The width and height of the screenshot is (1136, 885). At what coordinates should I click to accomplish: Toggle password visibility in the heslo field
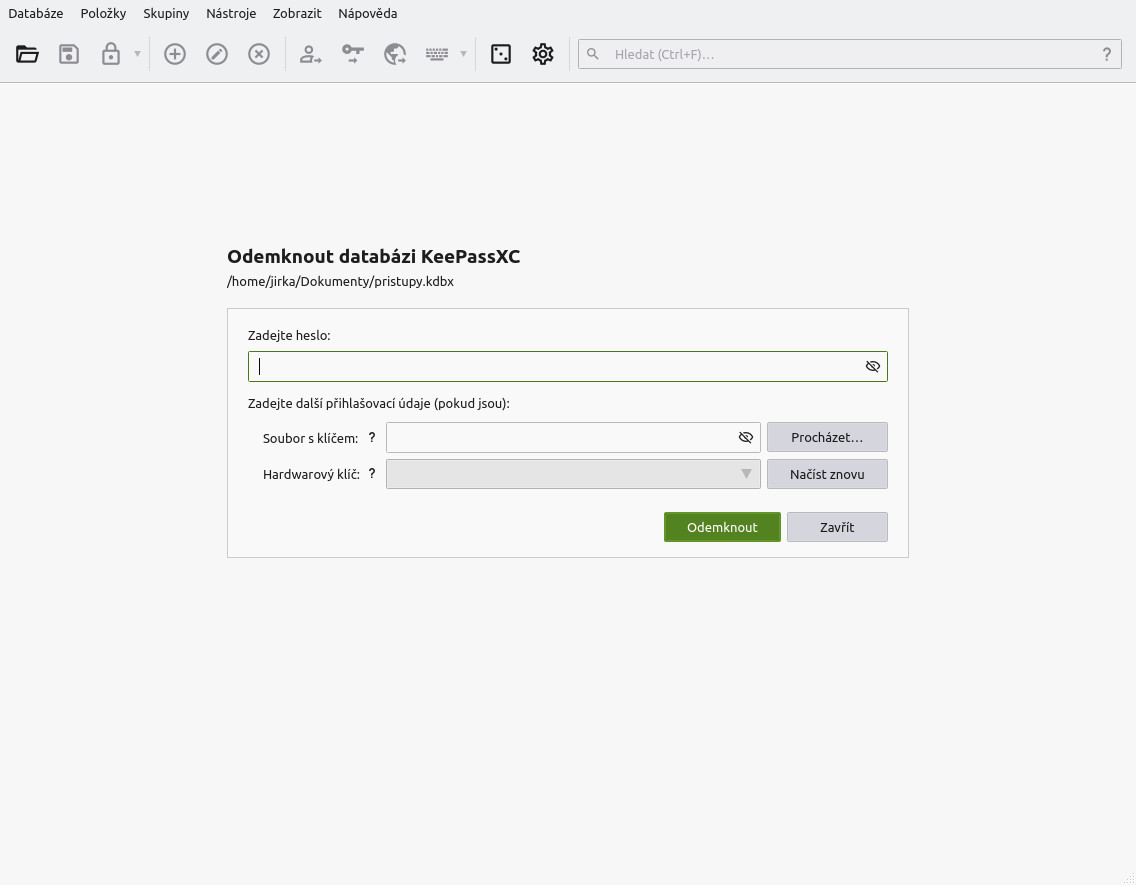point(872,366)
